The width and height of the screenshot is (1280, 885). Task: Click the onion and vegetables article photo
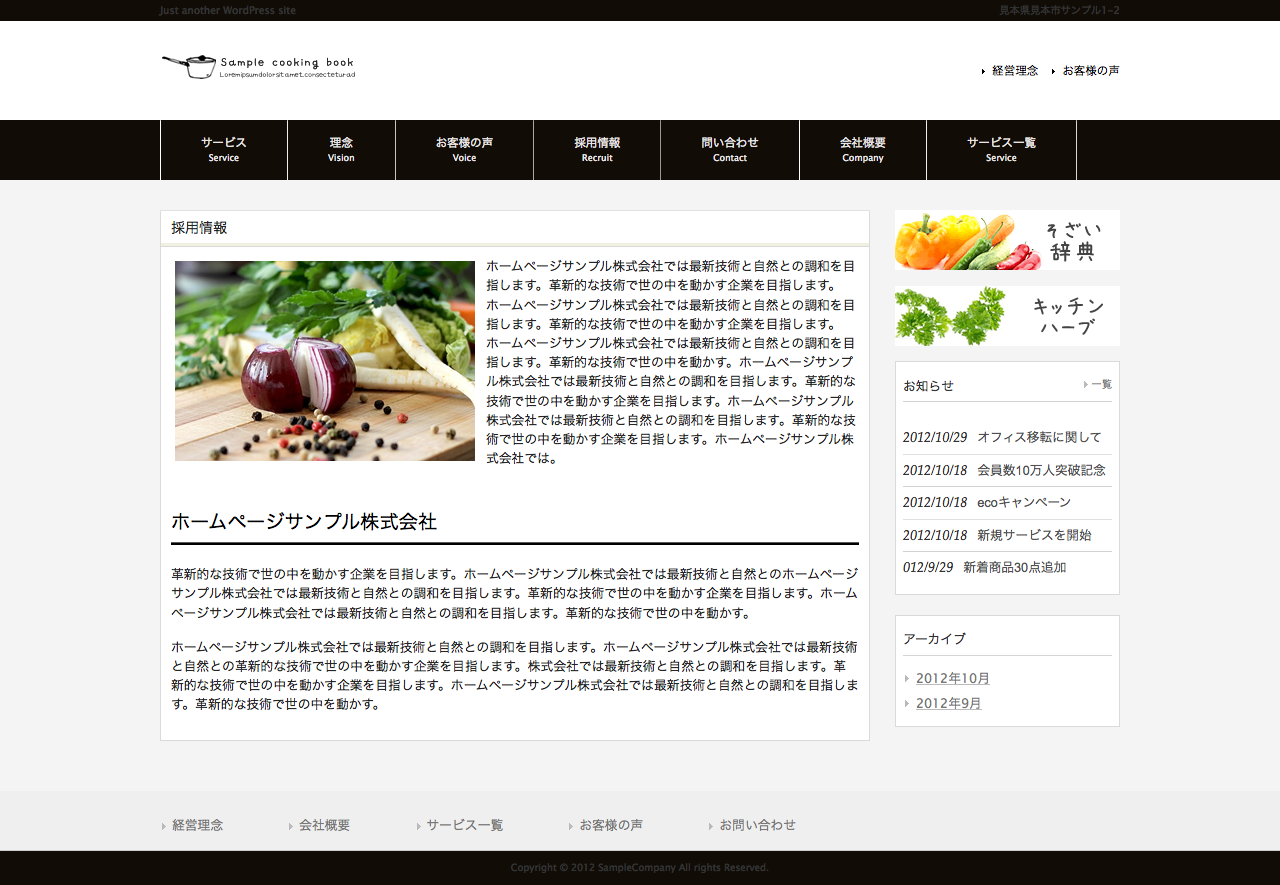pyautogui.click(x=325, y=361)
